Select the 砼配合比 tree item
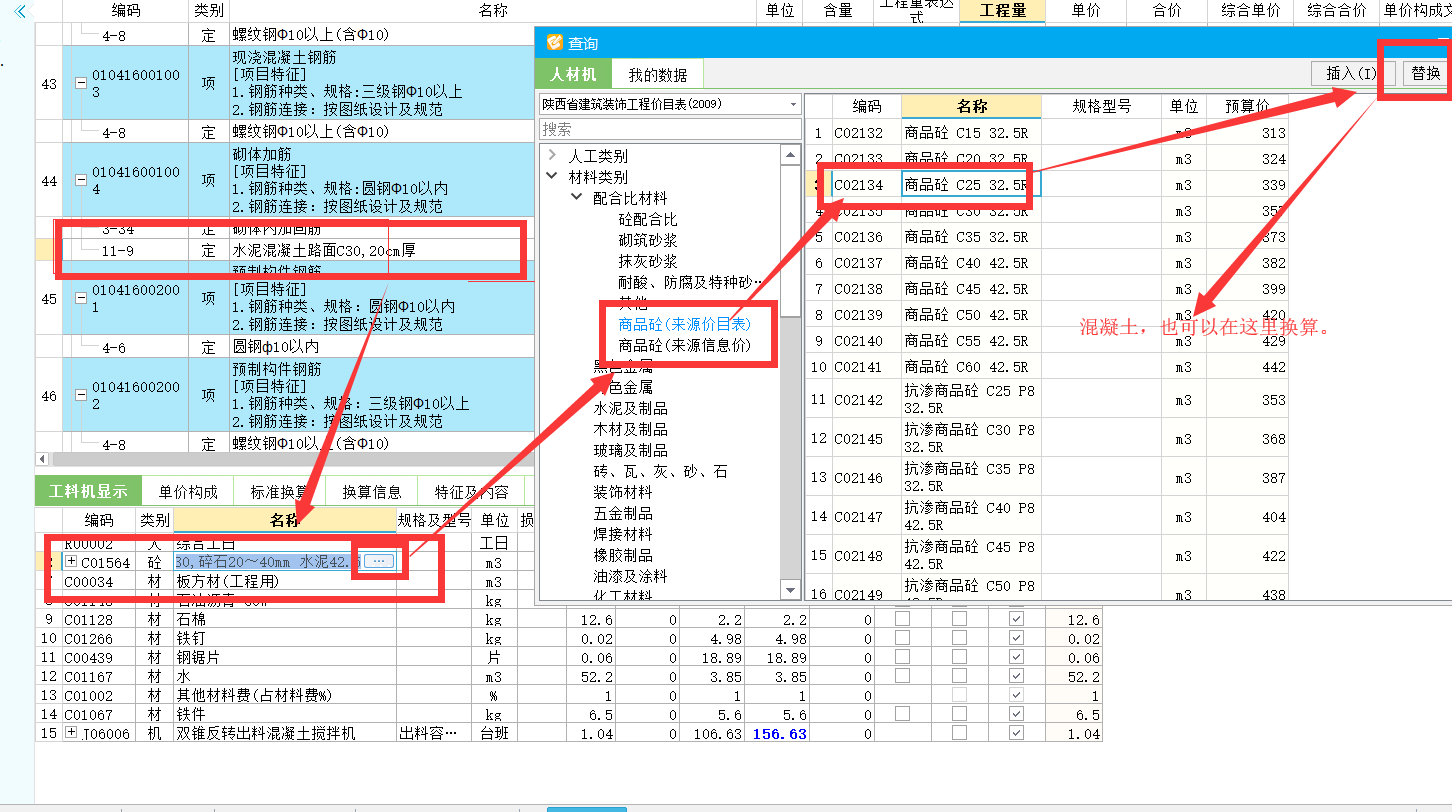The image size is (1452, 812). [x=647, y=219]
